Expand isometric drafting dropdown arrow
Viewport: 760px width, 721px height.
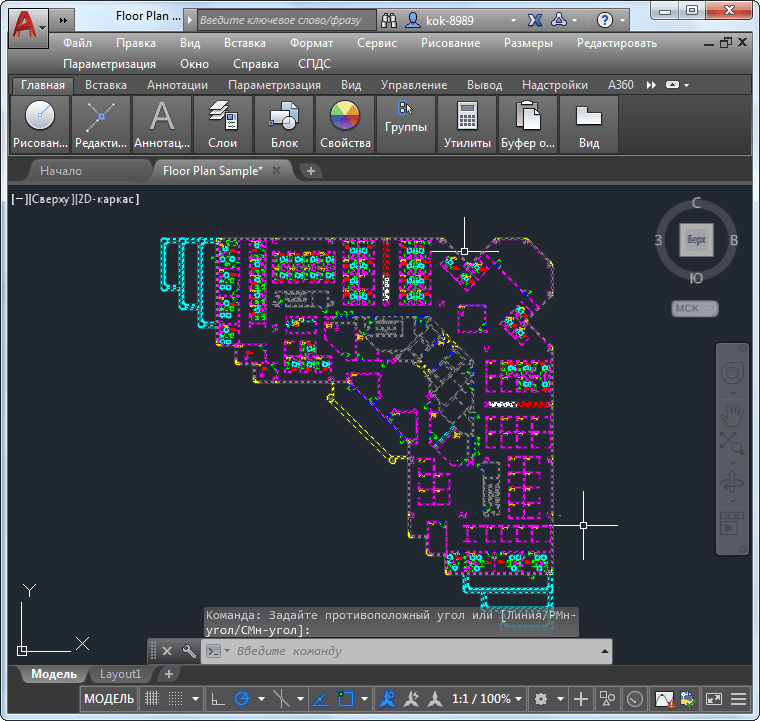pos(301,699)
